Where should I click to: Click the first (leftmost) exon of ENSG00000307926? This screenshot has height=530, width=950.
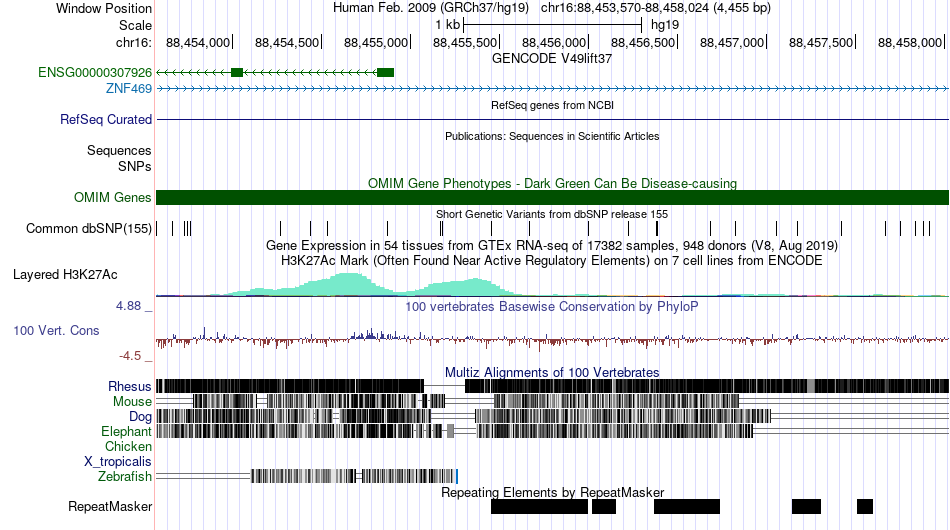pyautogui.click(x=237, y=73)
